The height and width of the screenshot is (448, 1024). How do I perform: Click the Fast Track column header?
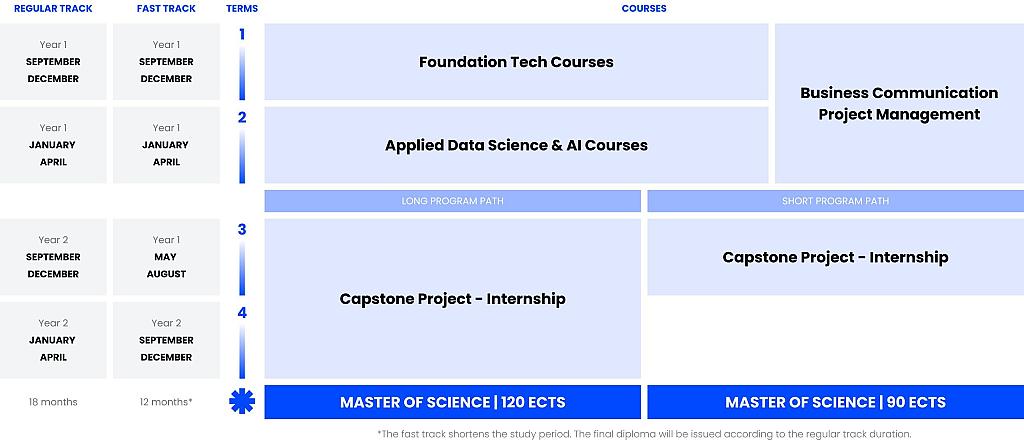coord(166,9)
